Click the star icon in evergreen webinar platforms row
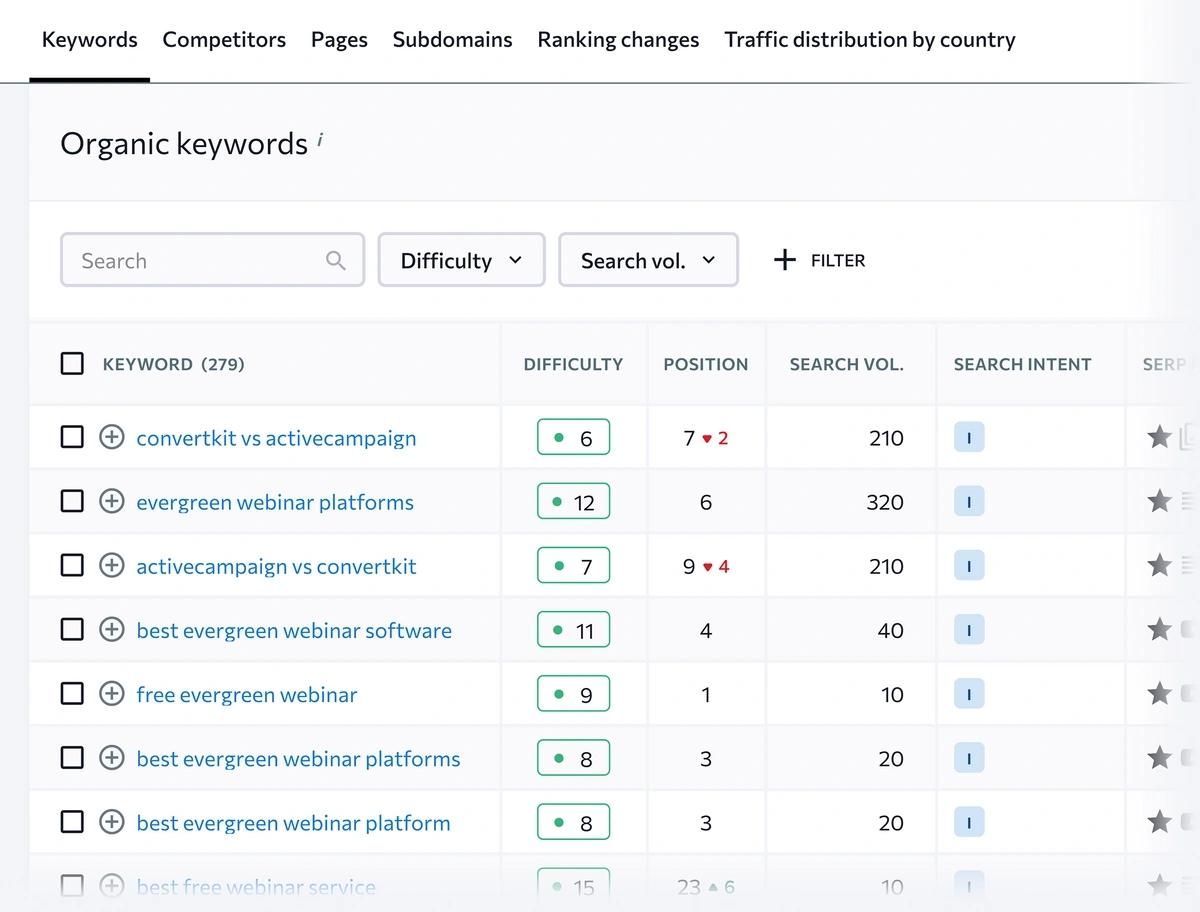The image size is (1200, 912). [x=1159, y=502]
